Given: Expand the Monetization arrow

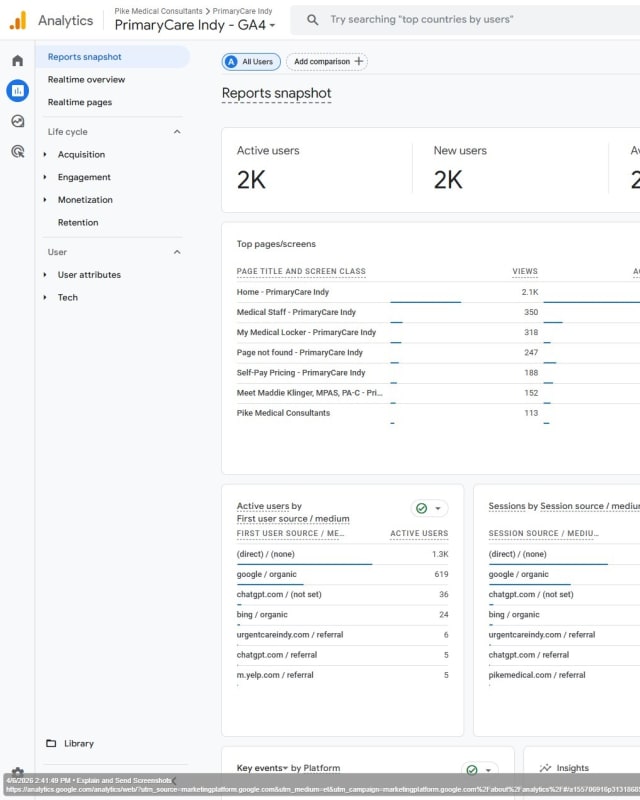Looking at the screenshot, I should (x=45, y=199).
